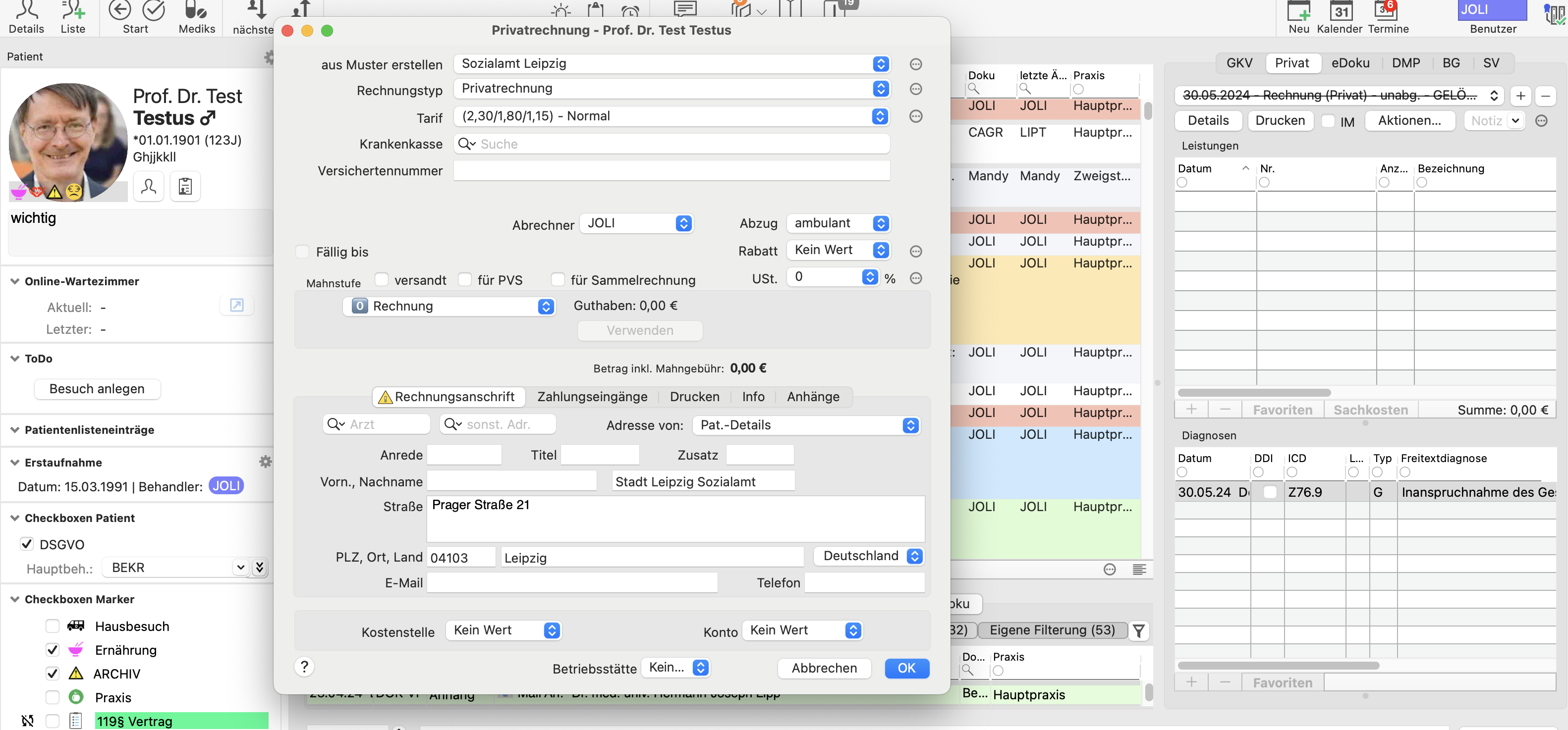This screenshot has height=730, width=1568.
Task: Open the Rechnungstyp dropdown
Action: [672, 89]
